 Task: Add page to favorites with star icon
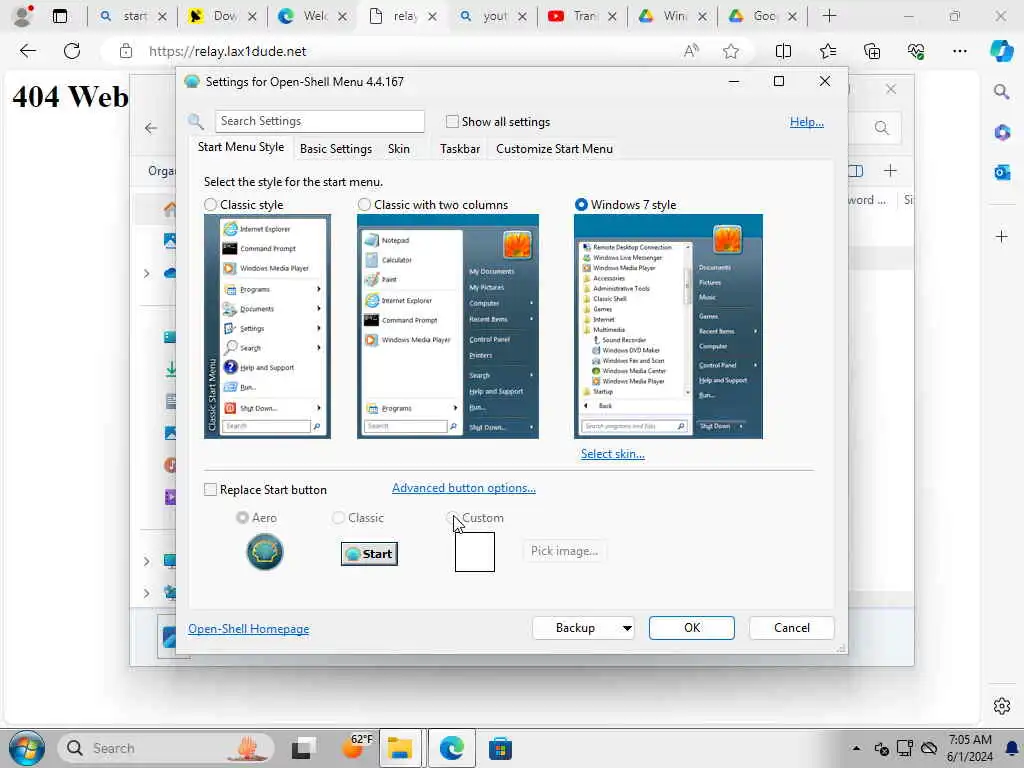point(731,51)
